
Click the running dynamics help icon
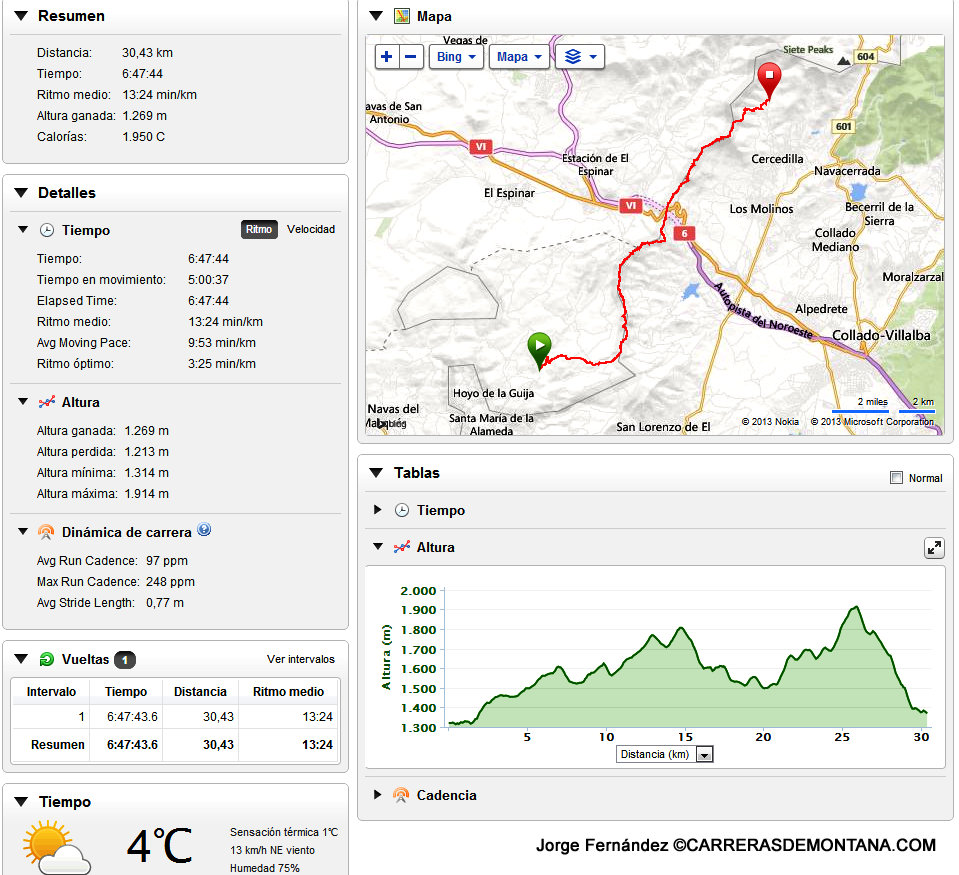(x=204, y=530)
